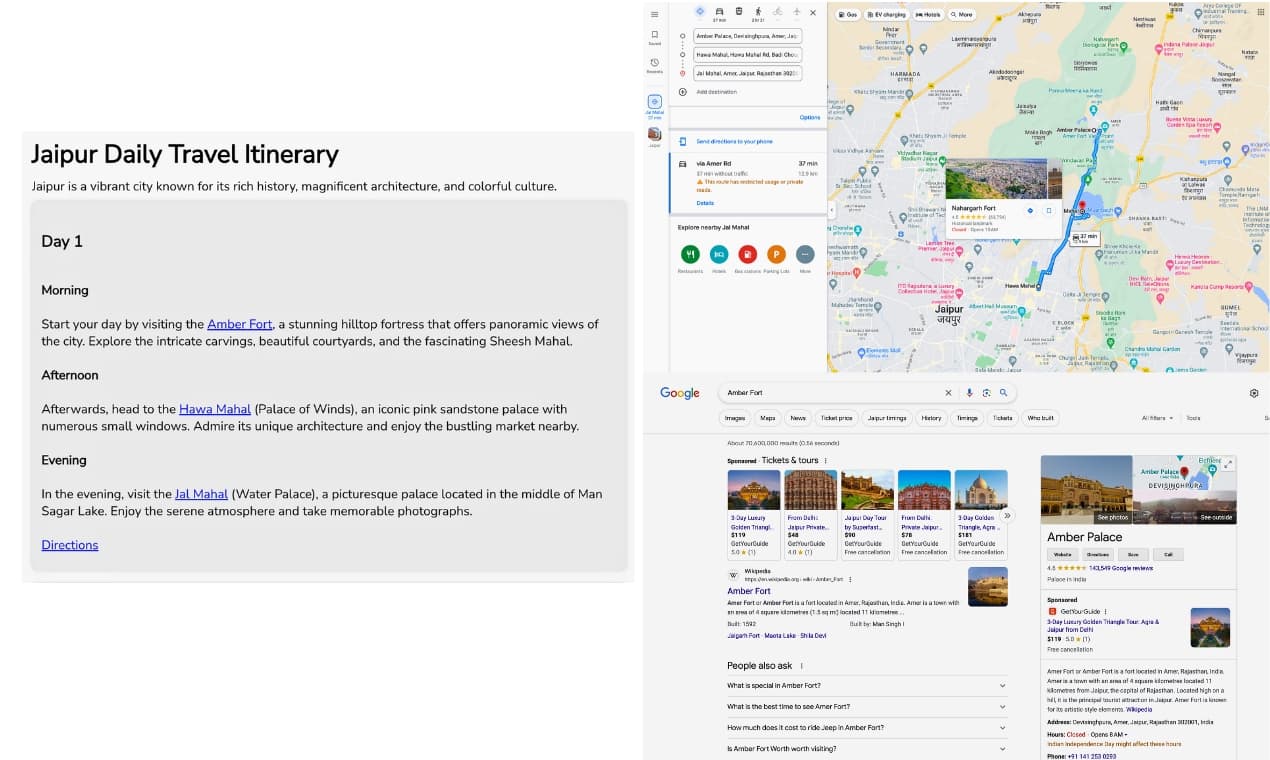Open the Directions link in the itinerary
Screen dimensions: 1270x760
pyautogui.click(x=69, y=544)
